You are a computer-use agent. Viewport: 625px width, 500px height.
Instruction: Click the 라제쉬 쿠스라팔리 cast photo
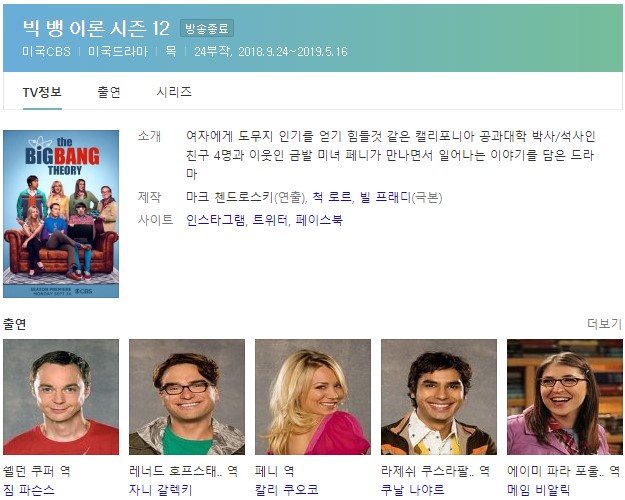(439, 397)
